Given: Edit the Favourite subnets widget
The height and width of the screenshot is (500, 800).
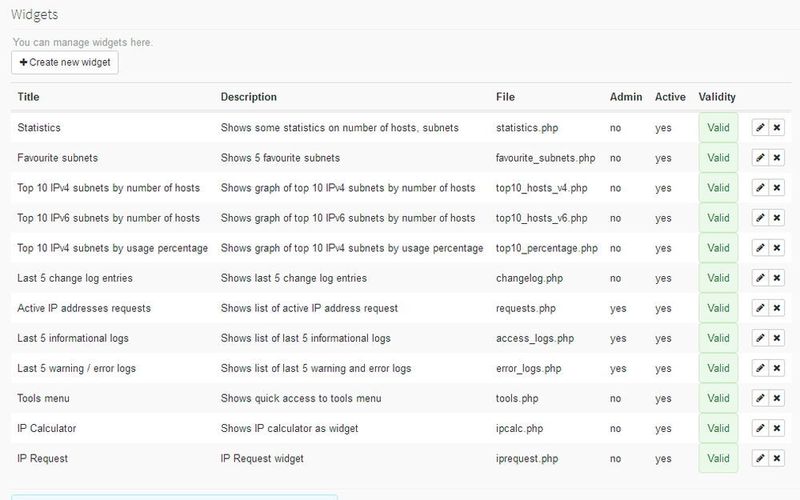Looking at the screenshot, I should (x=760, y=158).
